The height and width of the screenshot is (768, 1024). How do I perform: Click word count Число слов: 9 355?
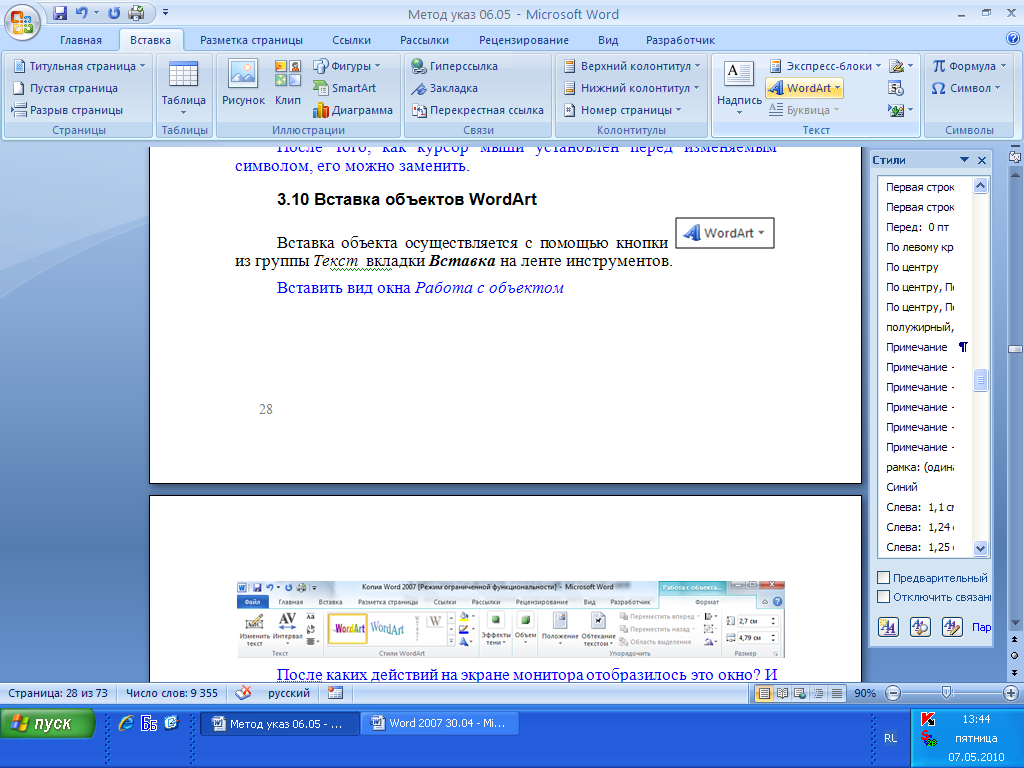[171, 693]
